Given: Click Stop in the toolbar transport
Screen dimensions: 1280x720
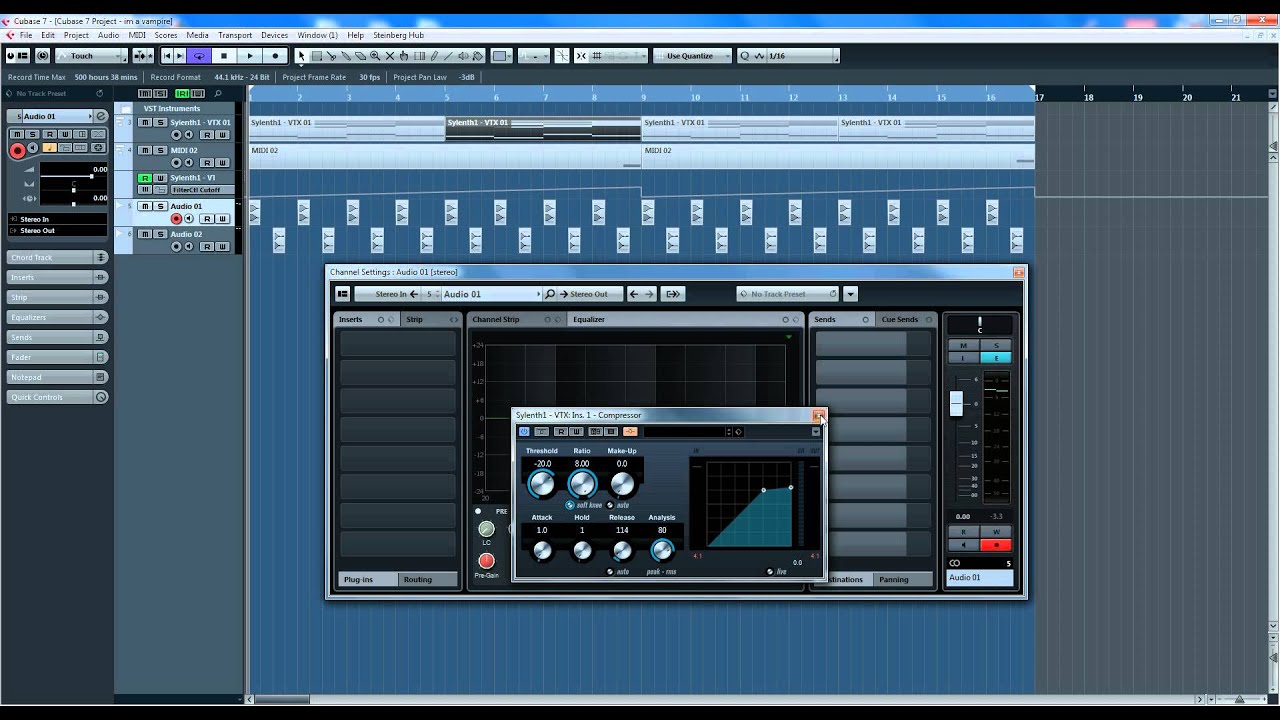Looking at the screenshot, I should click(224, 56).
